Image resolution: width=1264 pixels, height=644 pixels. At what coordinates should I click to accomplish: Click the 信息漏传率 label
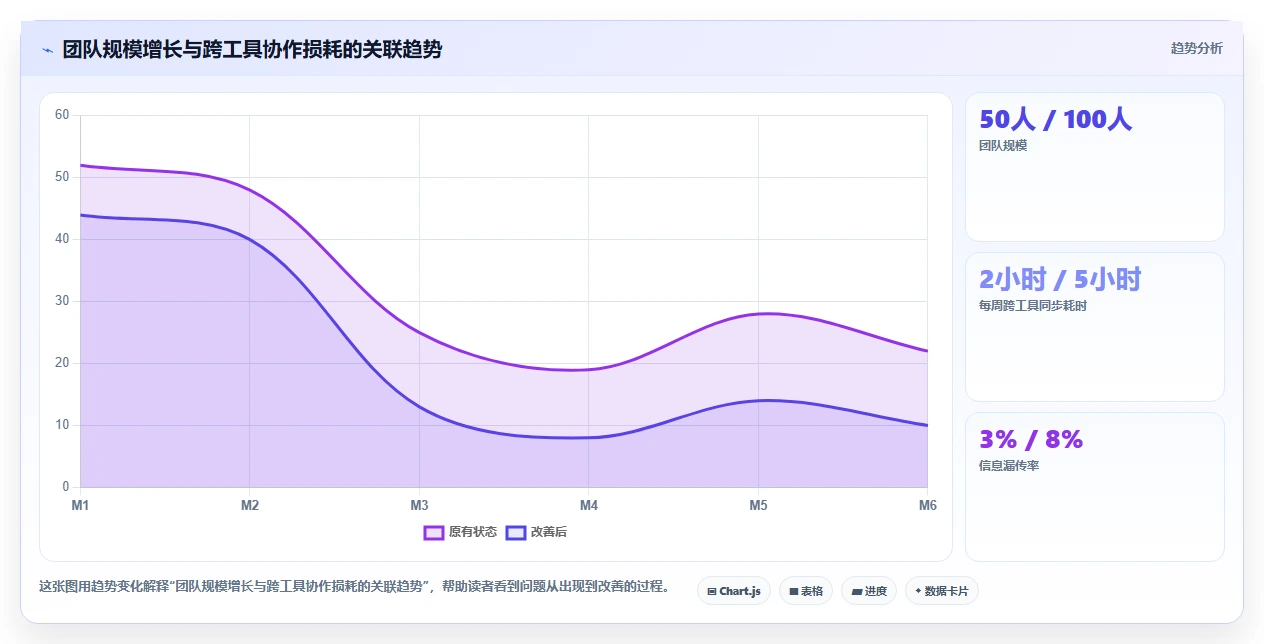pos(1009,466)
